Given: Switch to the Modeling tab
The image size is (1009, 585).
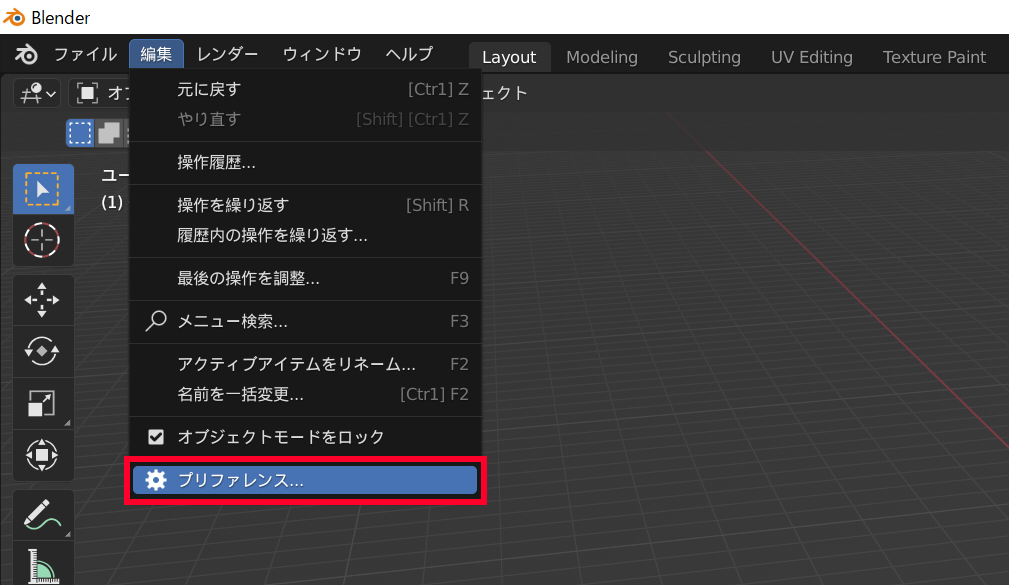Looking at the screenshot, I should 601,57.
